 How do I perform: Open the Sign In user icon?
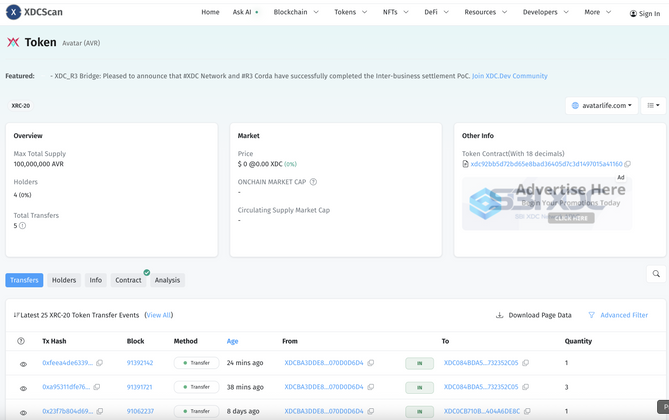(x=633, y=14)
